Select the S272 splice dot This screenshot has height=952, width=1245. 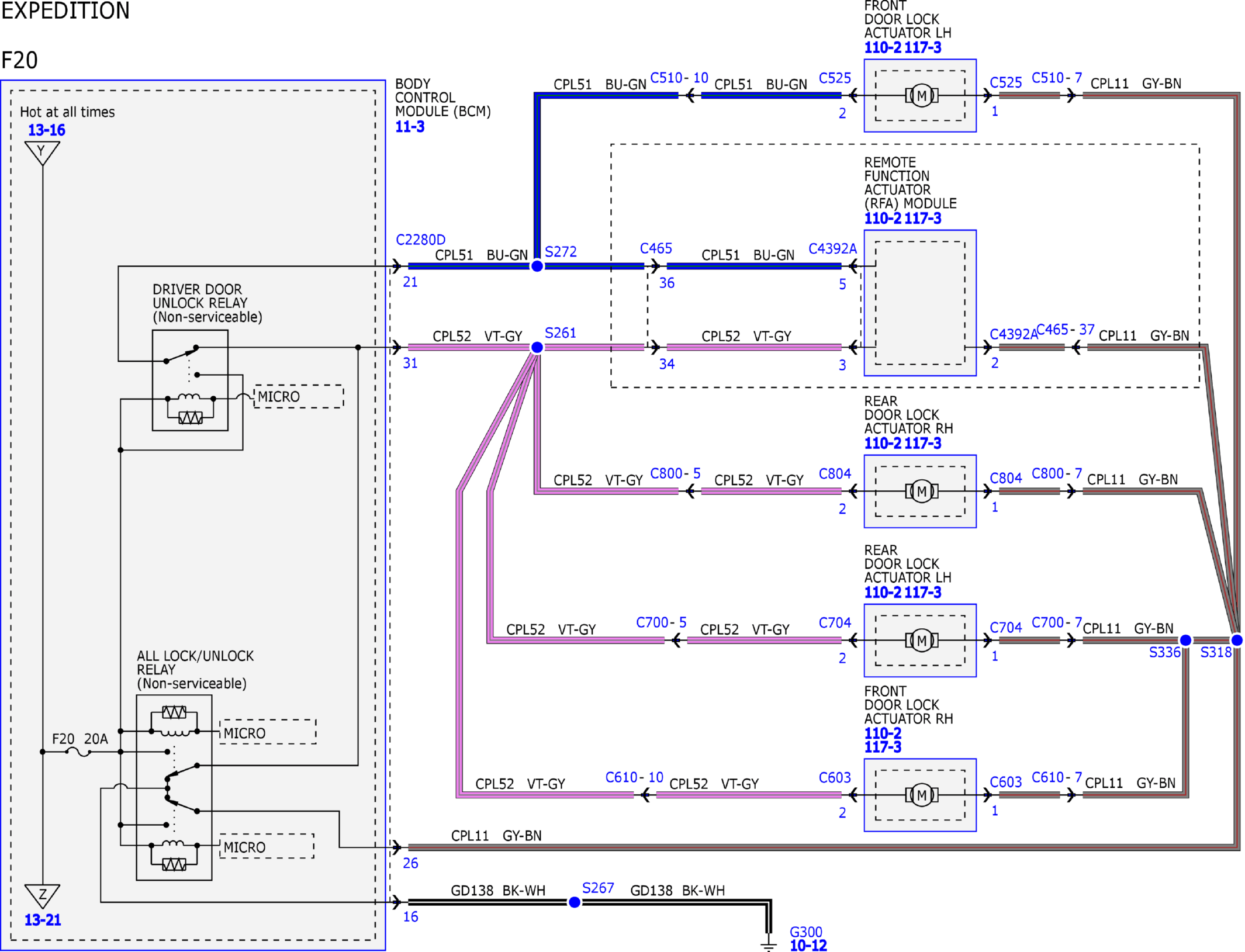(x=537, y=266)
